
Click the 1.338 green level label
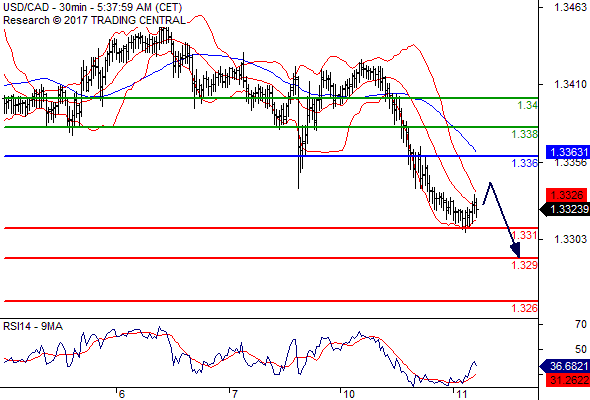pos(525,134)
